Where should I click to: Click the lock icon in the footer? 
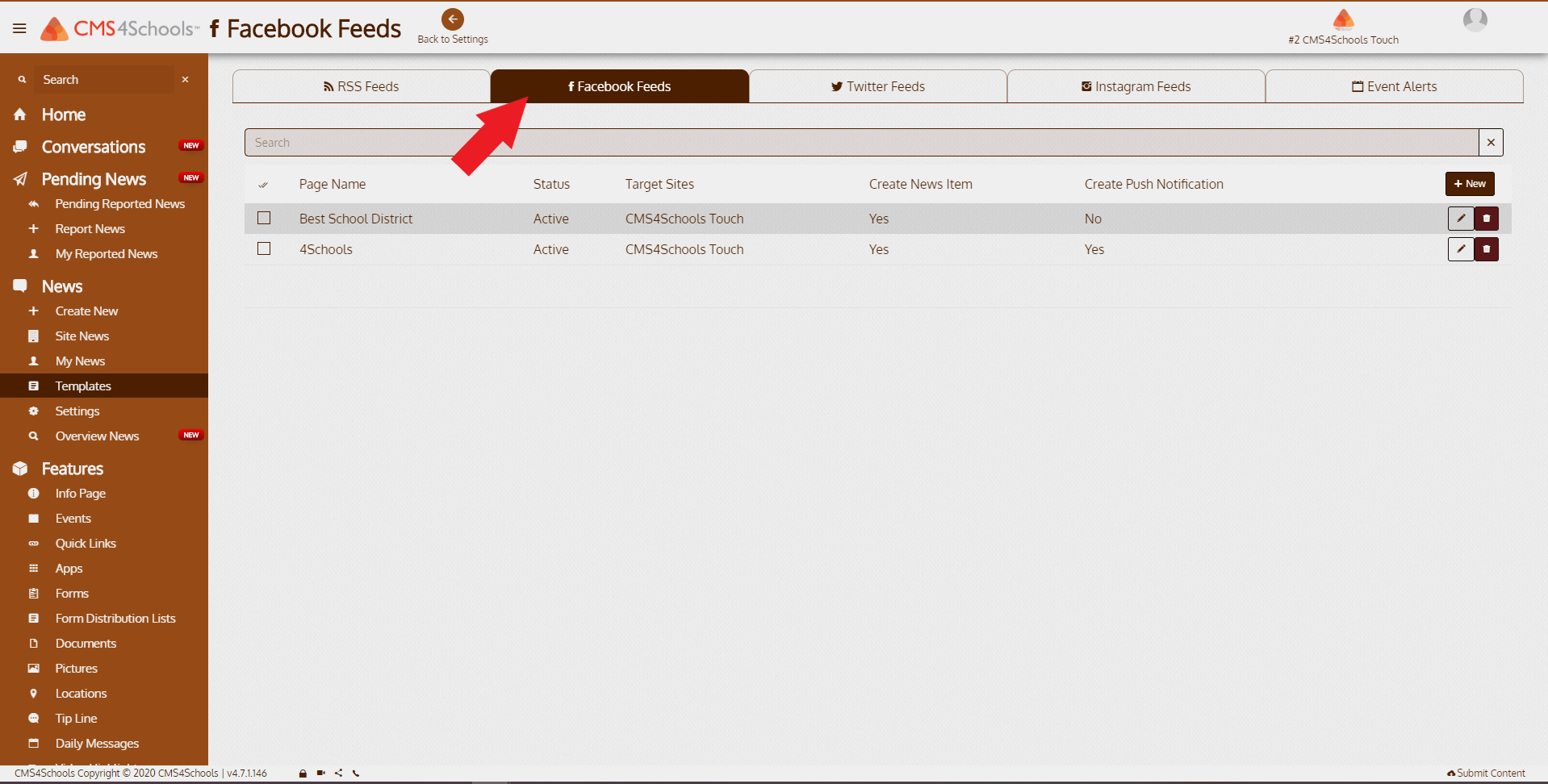[303, 774]
